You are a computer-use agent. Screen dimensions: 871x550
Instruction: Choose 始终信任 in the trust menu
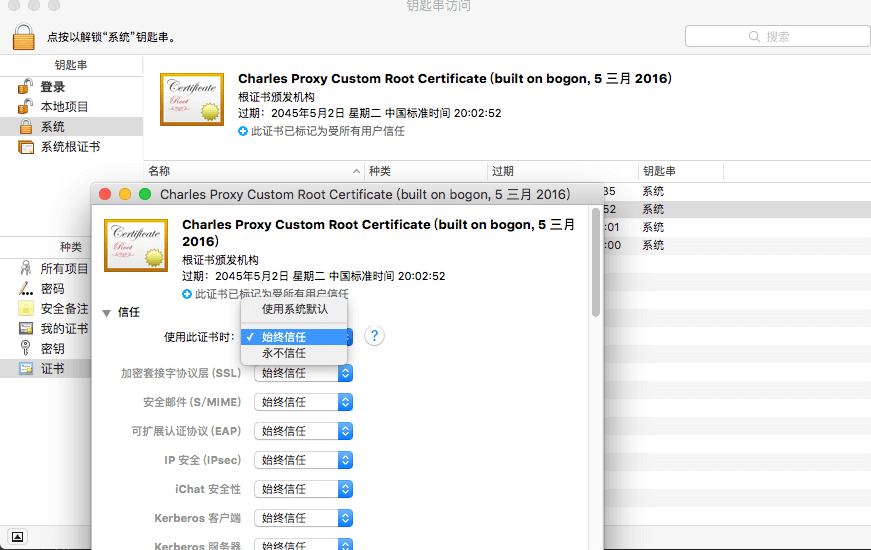(x=294, y=337)
